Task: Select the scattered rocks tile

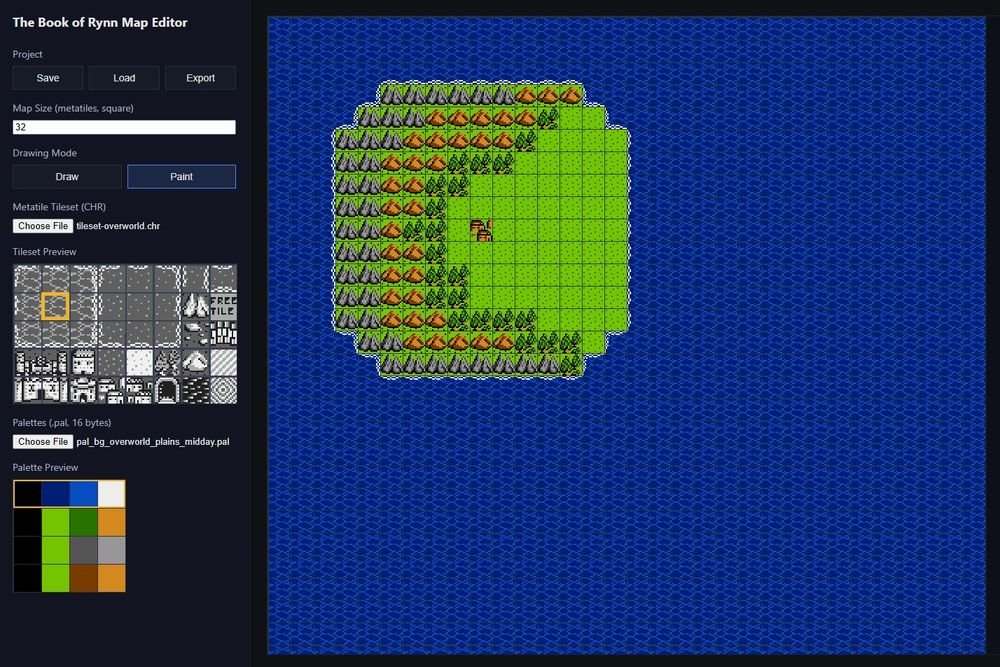Action: click(x=196, y=334)
